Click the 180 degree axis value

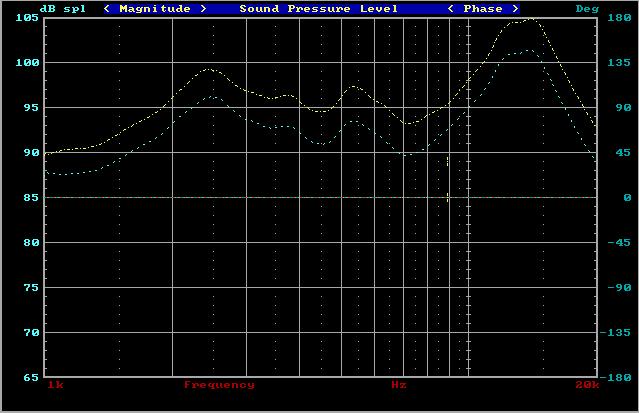619,18
